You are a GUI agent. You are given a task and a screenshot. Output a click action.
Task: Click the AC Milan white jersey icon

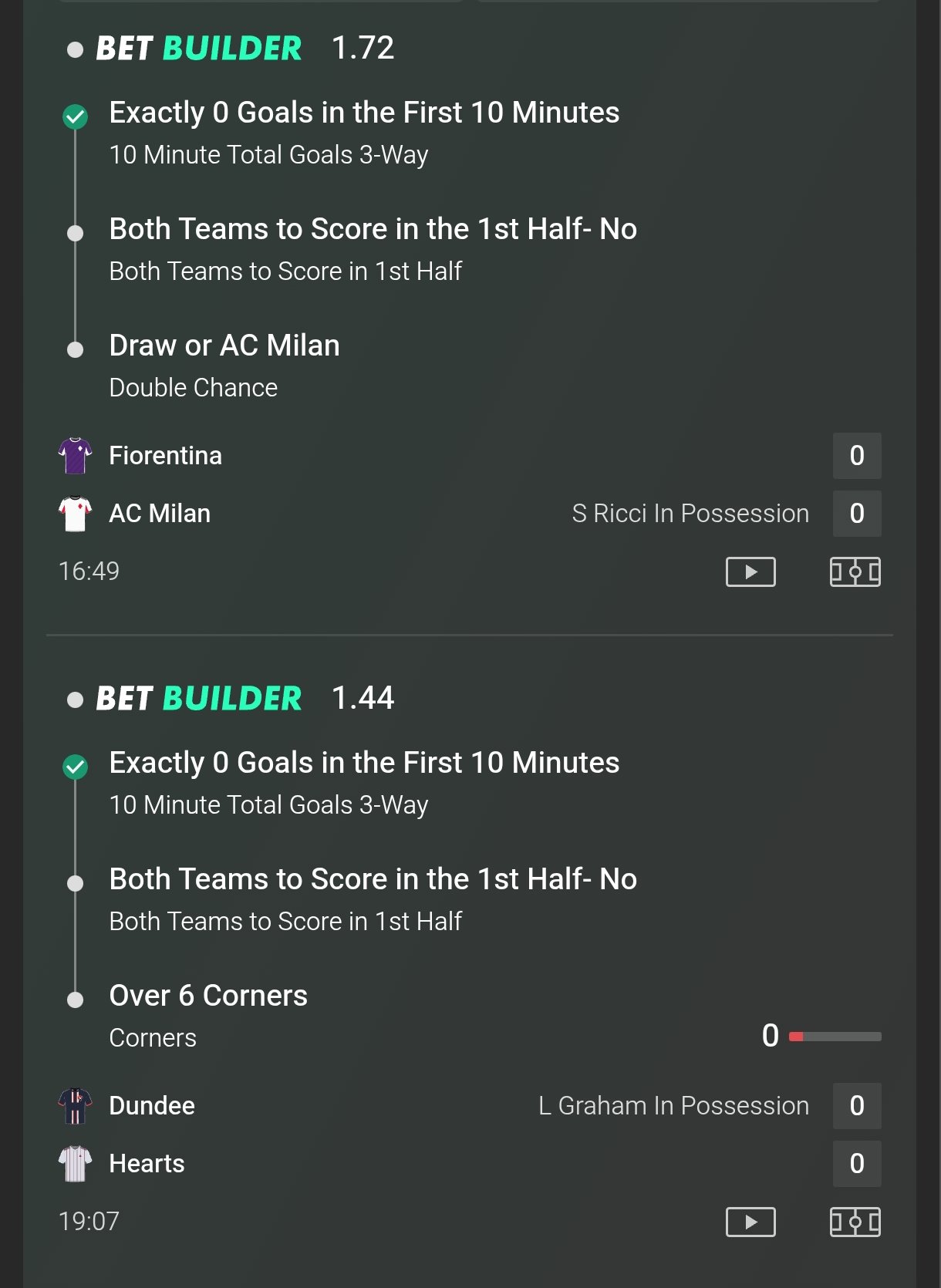pyautogui.click(x=76, y=514)
